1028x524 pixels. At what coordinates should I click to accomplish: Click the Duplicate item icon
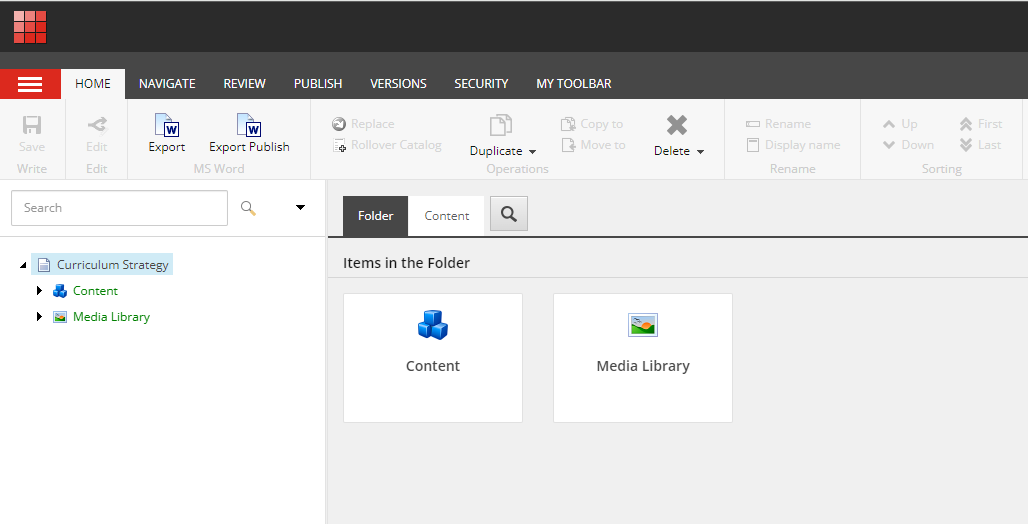[x=500, y=125]
